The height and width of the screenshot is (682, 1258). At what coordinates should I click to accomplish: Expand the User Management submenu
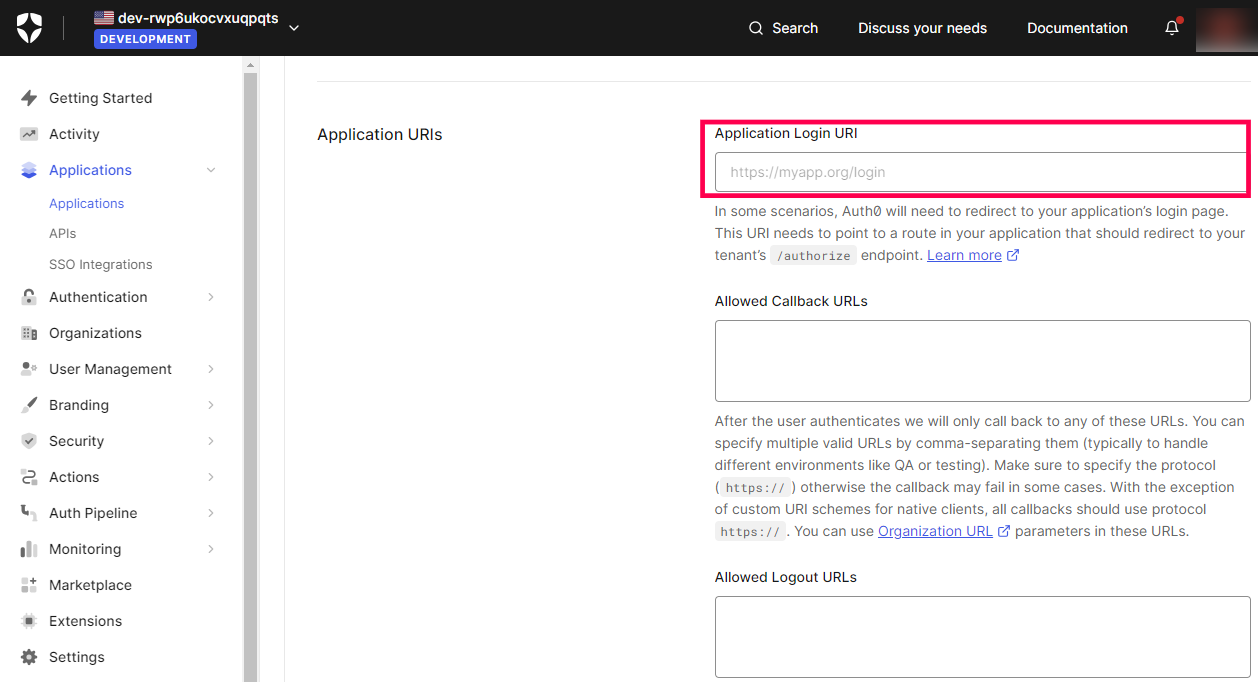[x=211, y=369]
